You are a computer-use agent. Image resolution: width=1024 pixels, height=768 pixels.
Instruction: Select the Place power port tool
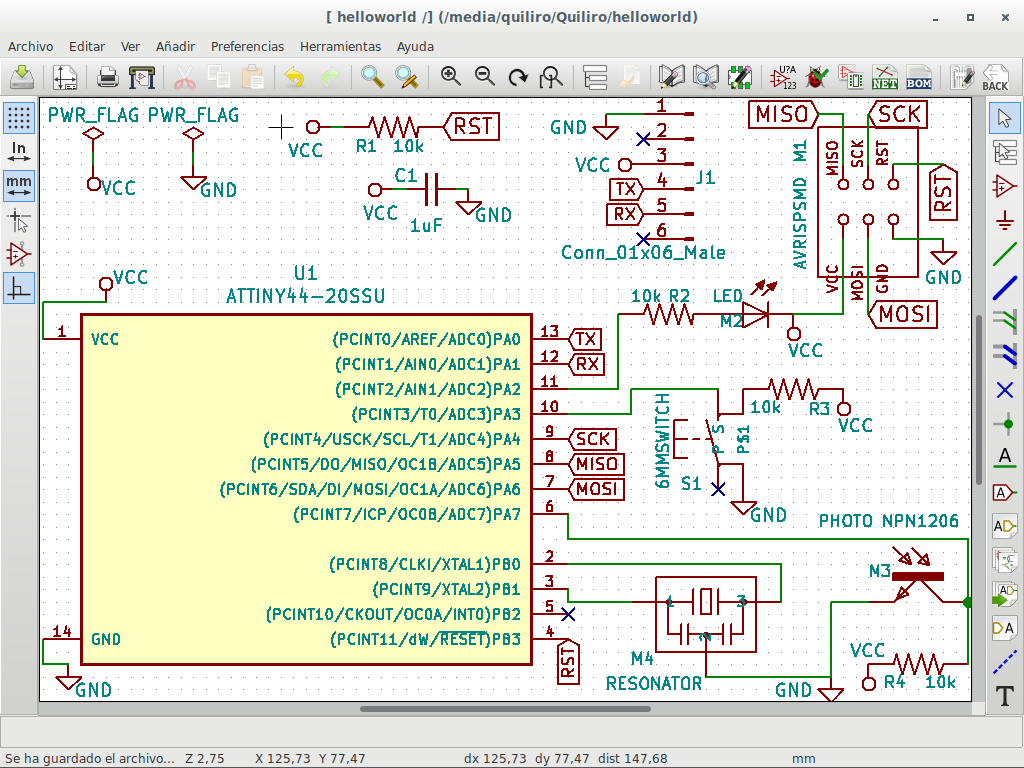1004,219
